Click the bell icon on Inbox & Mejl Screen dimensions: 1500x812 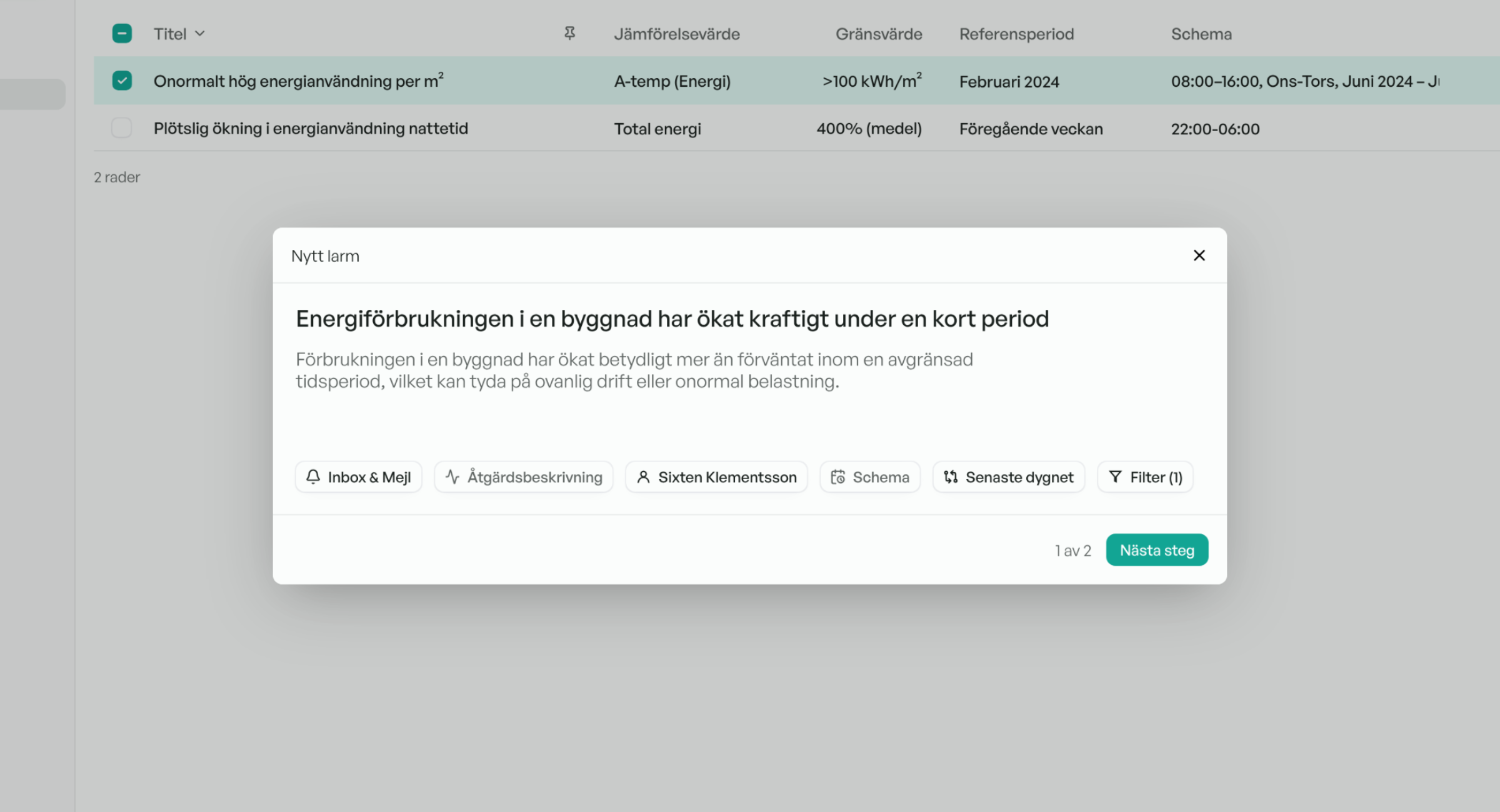click(x=313, y=477)
